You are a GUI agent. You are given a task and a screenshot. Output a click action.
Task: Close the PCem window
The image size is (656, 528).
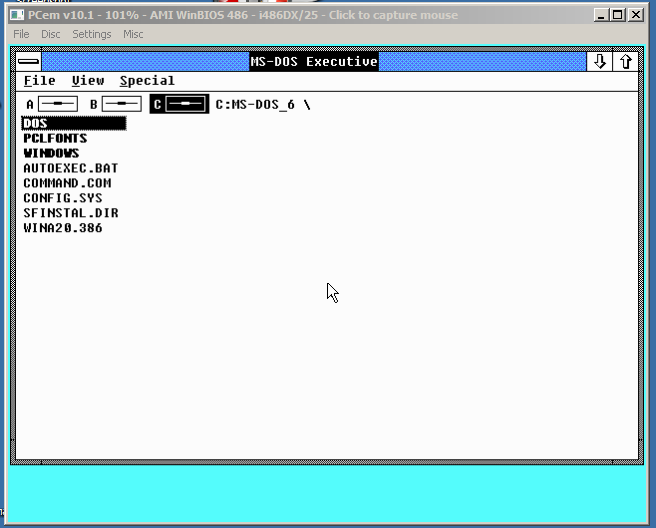coord(636,15)
